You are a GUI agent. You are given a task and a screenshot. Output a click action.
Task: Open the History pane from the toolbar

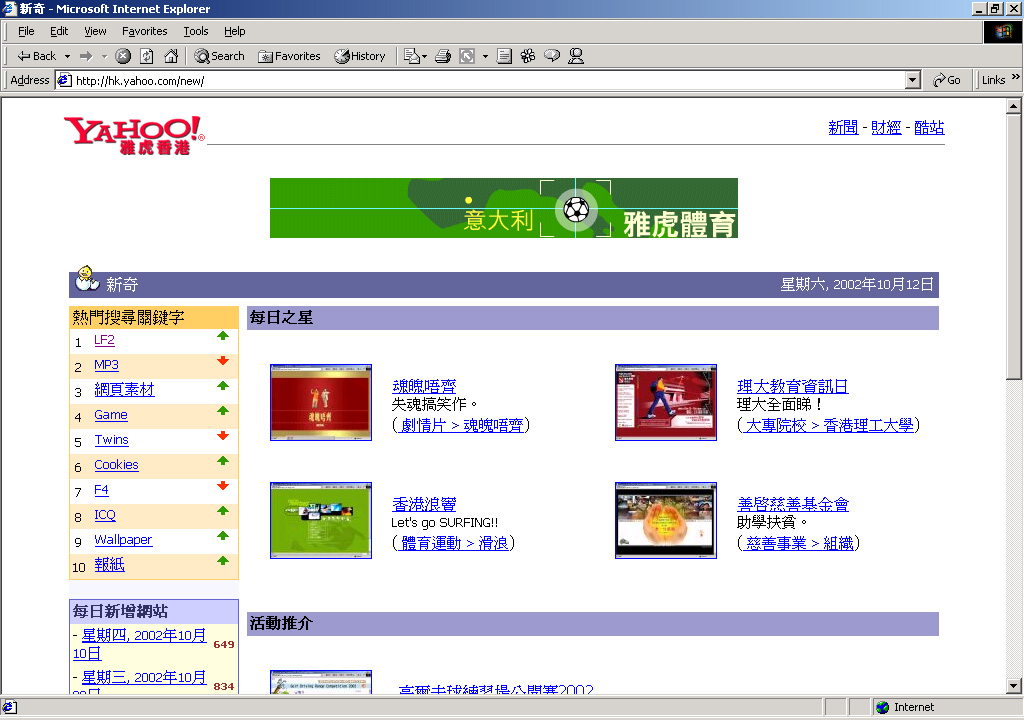pyautogui.click(x=359, y=56)
